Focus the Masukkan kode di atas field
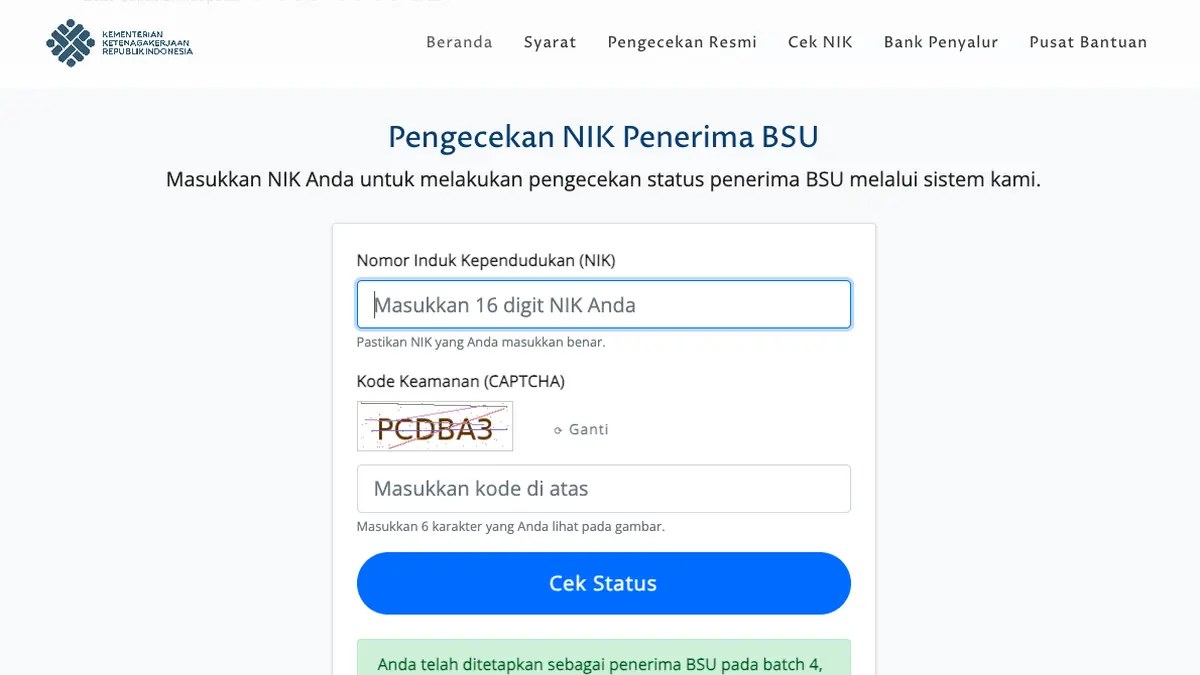 coord(604,488)
